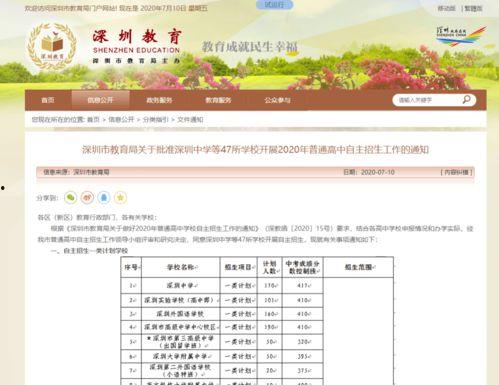Click the 深圳大学附属中学 table cell
499x385 pixels.
pyautogui.click(x=181, y=356)
